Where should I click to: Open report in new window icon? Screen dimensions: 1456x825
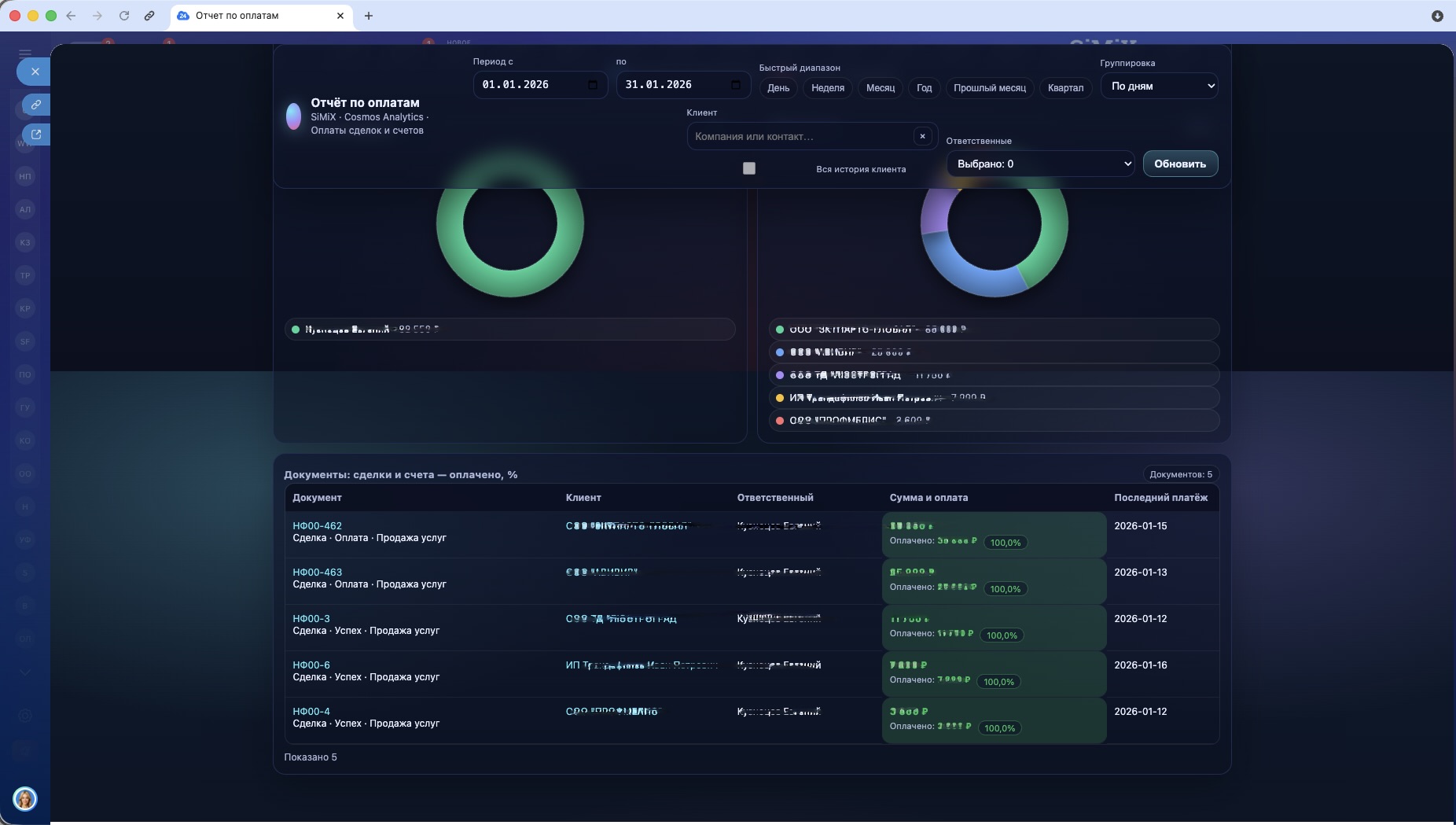(36, 134)
